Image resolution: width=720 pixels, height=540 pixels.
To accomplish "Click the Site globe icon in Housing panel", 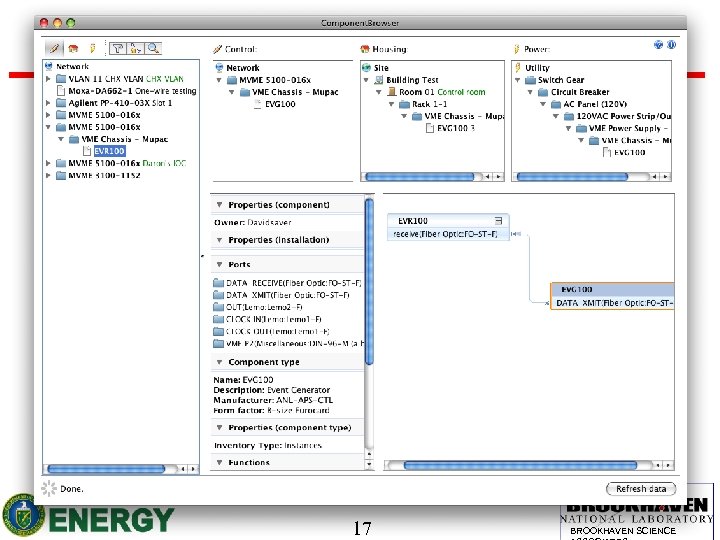I will click(x=366, y=68).
